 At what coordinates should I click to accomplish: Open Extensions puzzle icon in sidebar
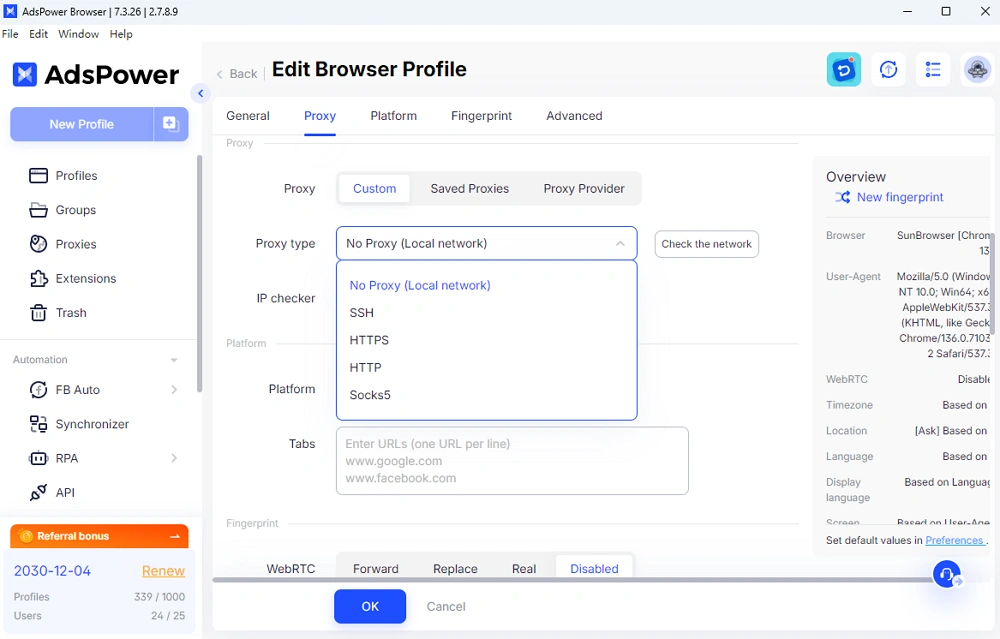38,279
